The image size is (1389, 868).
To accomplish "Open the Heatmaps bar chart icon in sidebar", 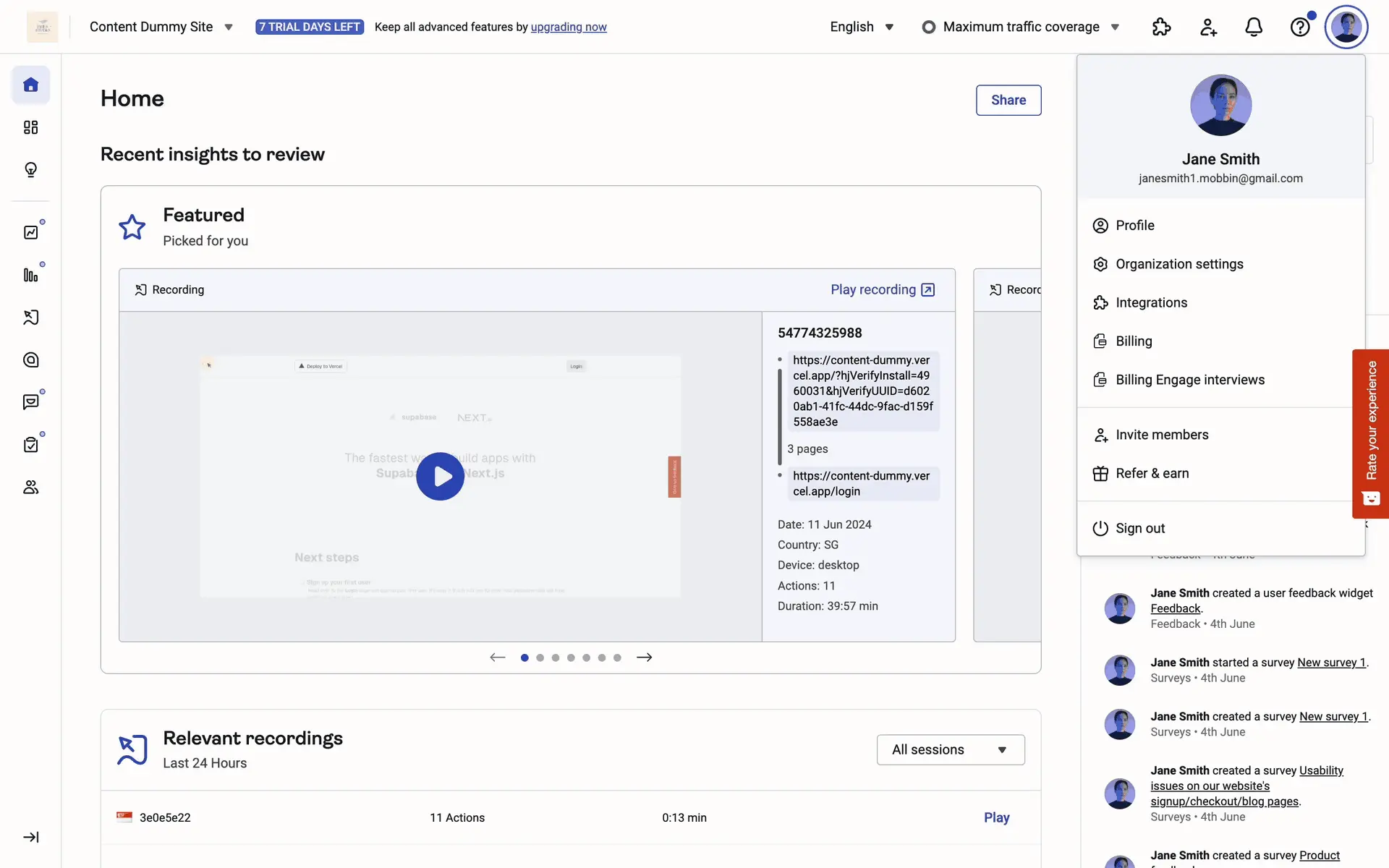I will click(x=30, y=275).
